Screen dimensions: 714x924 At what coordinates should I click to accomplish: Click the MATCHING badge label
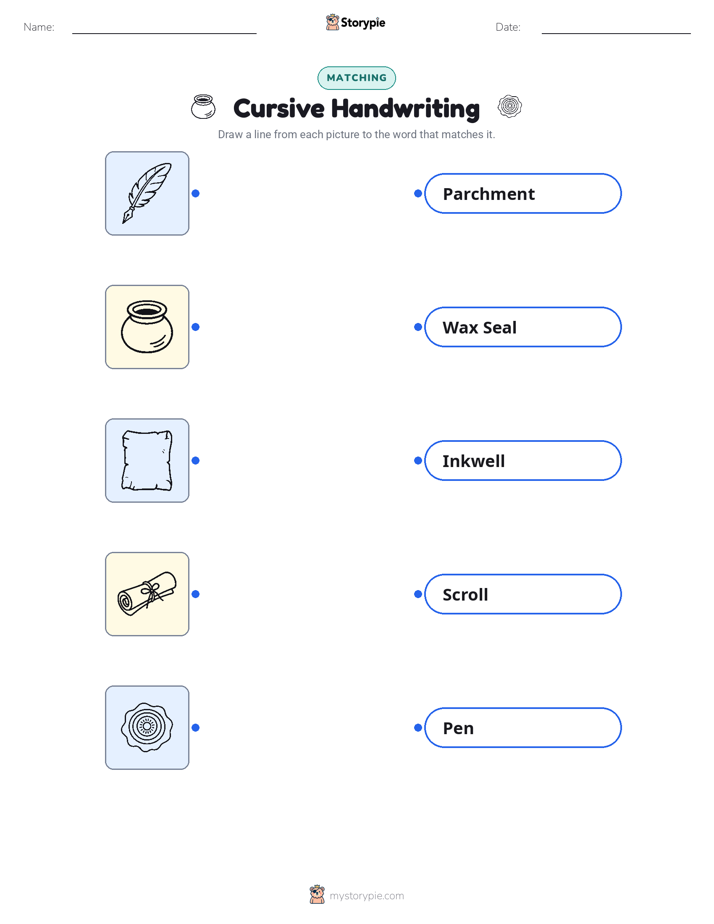click(x=356, y=78)
